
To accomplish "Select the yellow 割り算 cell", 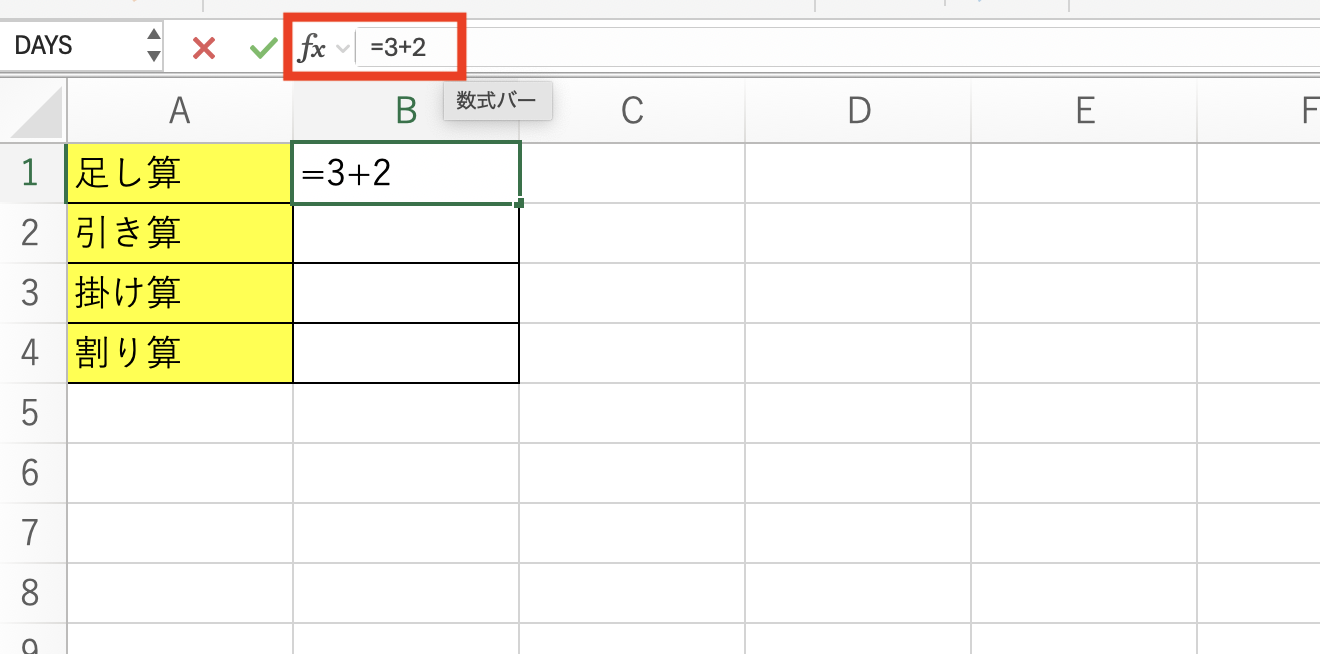I will click(x=178, y=352).
